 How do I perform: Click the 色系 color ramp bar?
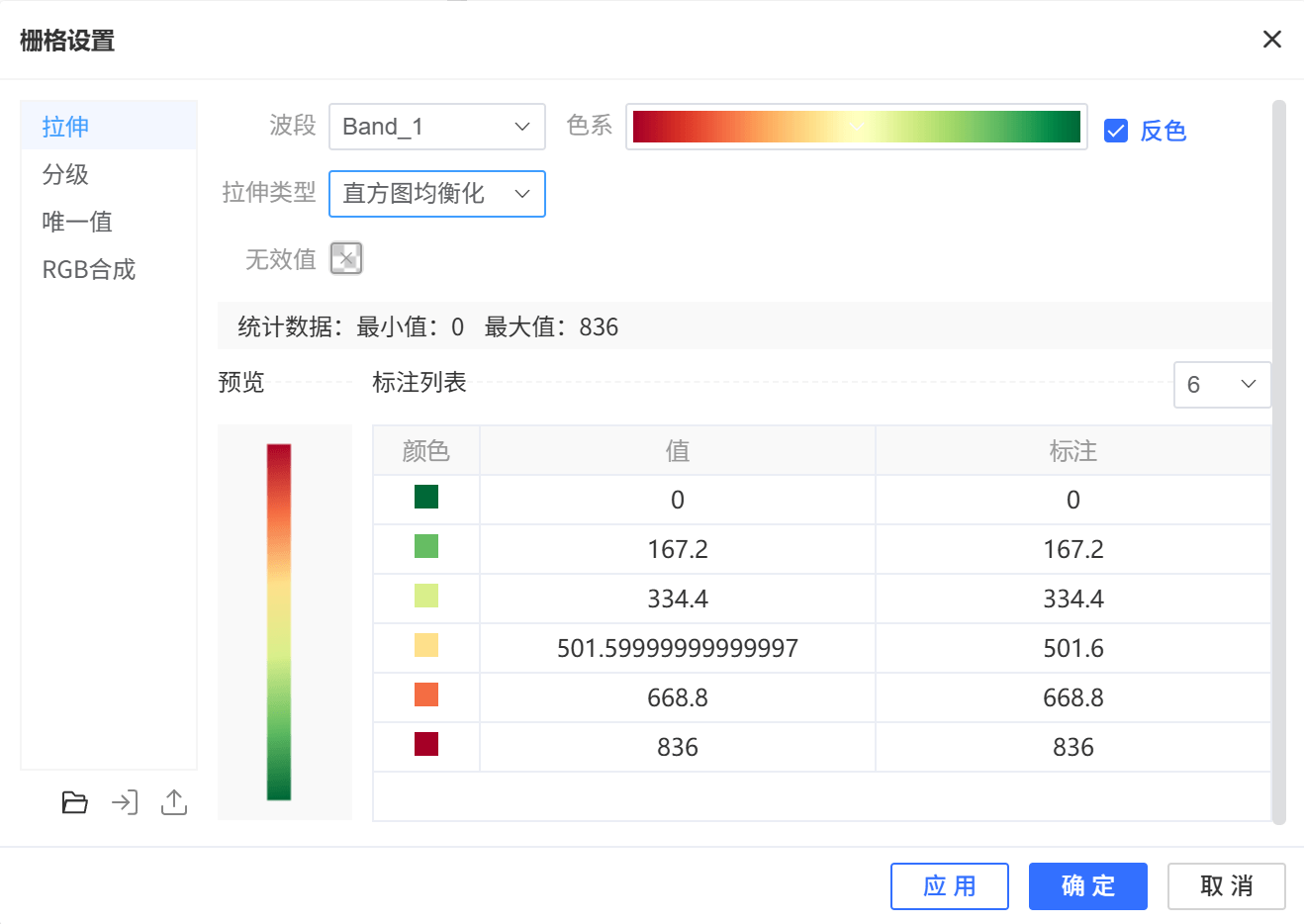coord(855,126)
